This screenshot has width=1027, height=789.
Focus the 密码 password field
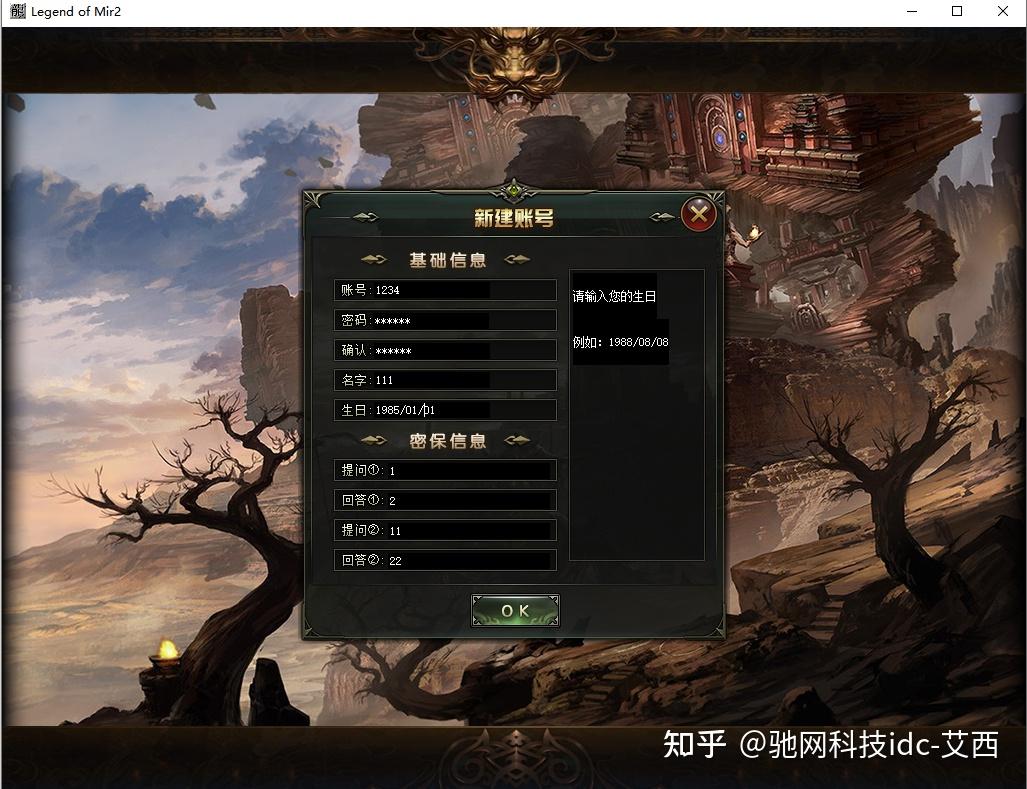445,320
